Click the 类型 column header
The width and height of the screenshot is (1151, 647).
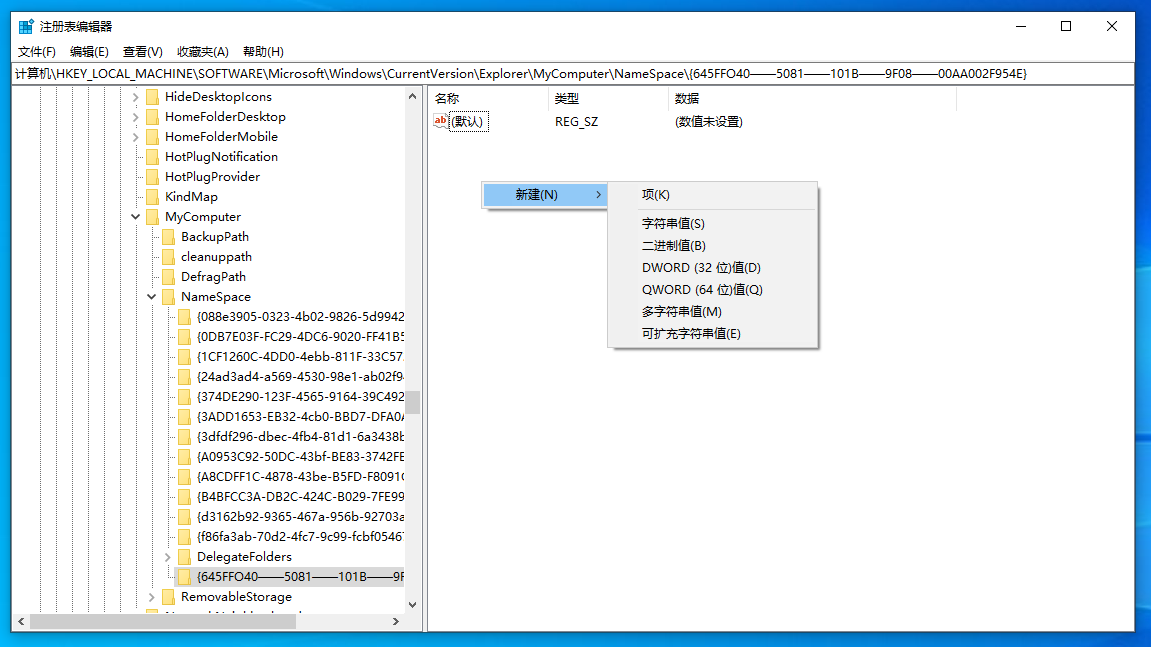567,98
